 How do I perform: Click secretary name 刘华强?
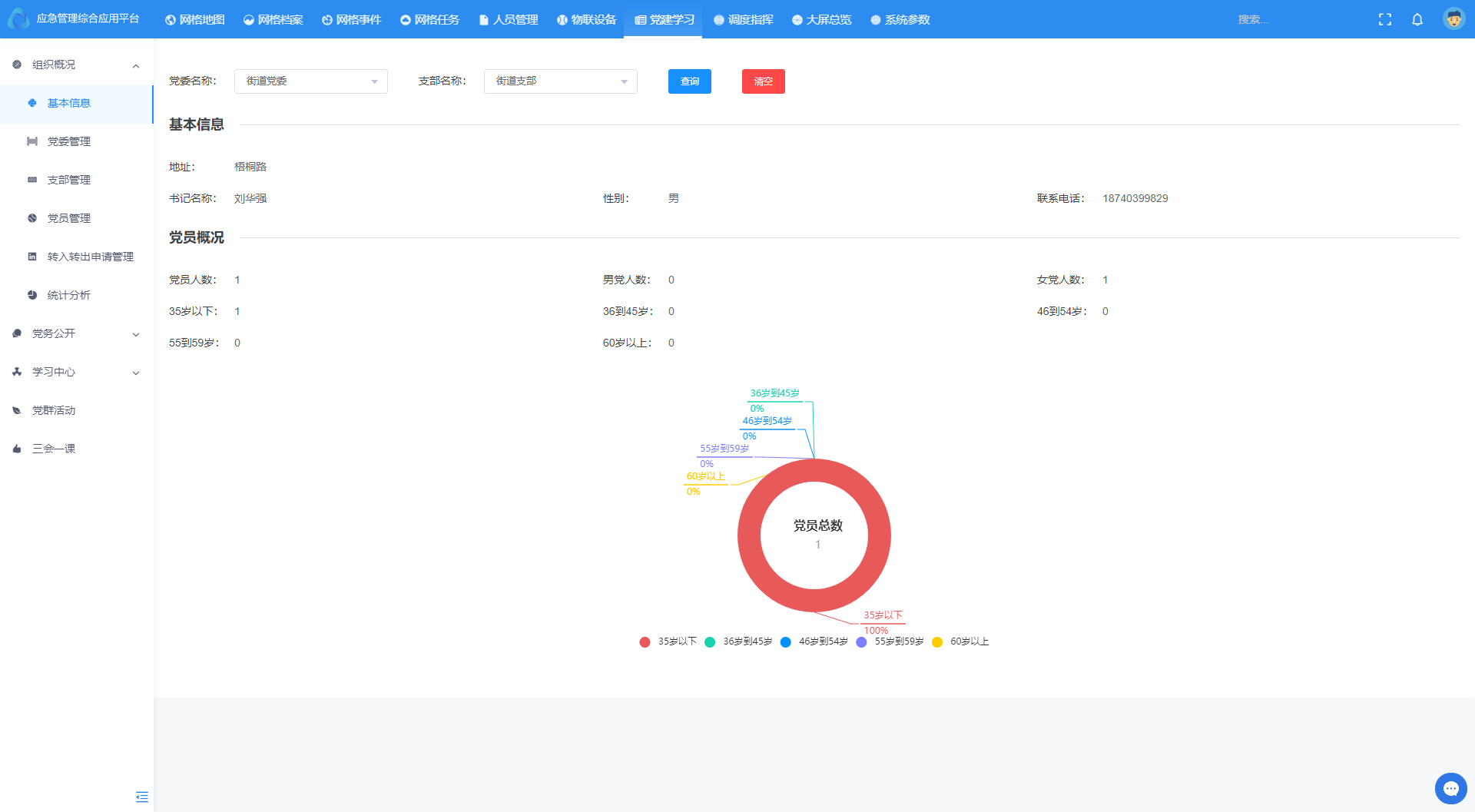pyautogui.click(x=250, y=198)
